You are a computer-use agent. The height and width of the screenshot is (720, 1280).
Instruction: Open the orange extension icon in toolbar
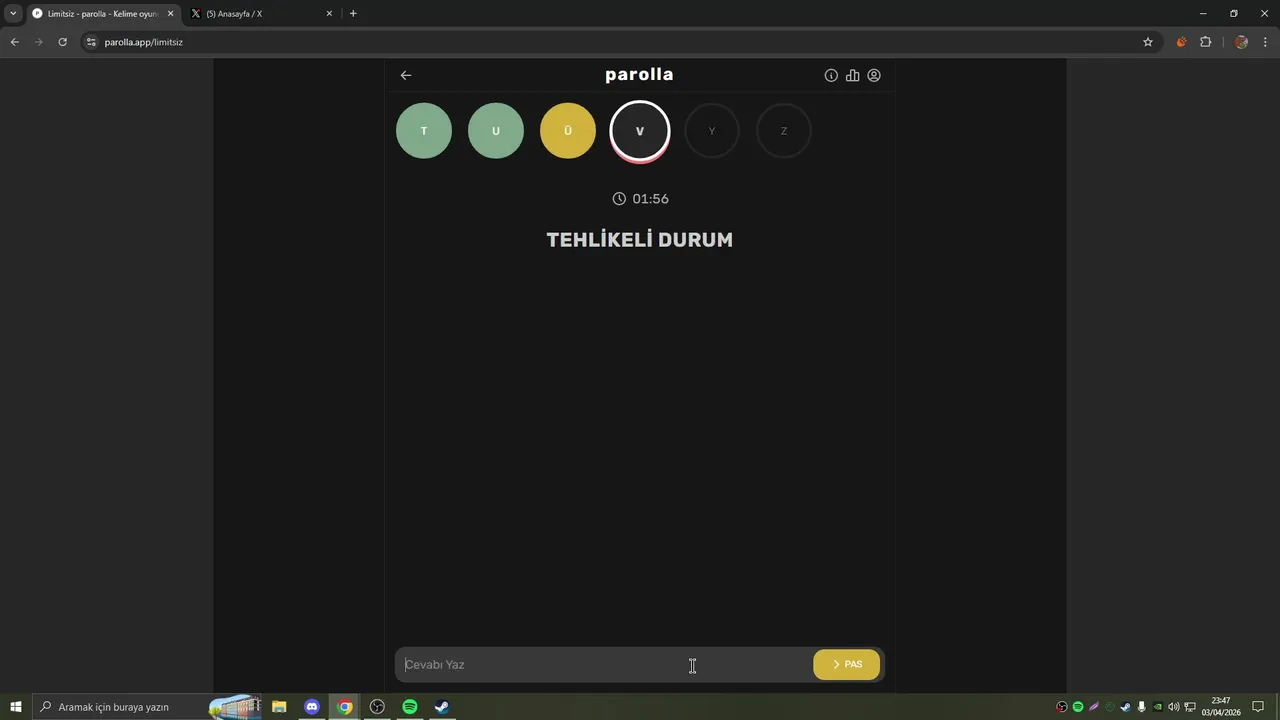(1181, 42)
